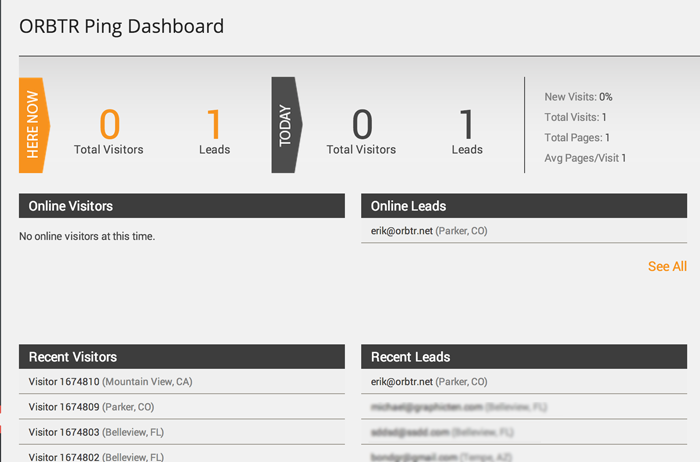Click orange Total Visitors count under Here Now
This screenshot has height=462, width=700.
109,124
